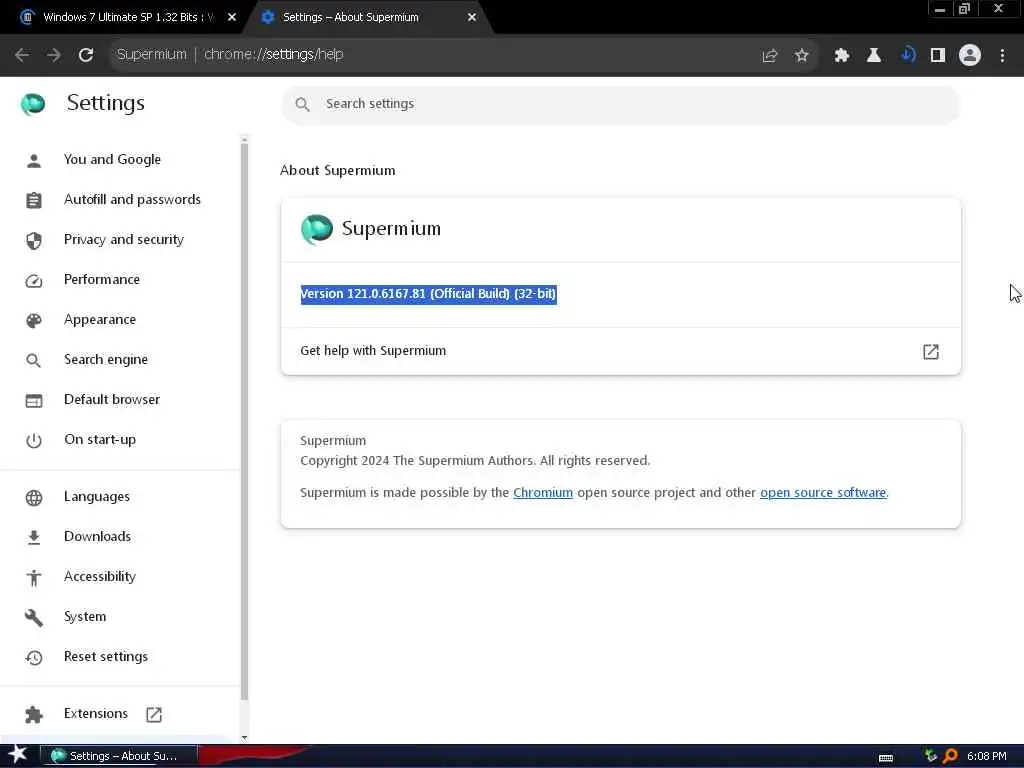The height and width of the screenshot is (768, 1024).
Task: Click the blue media control toolbar icon
Action: 907,56
